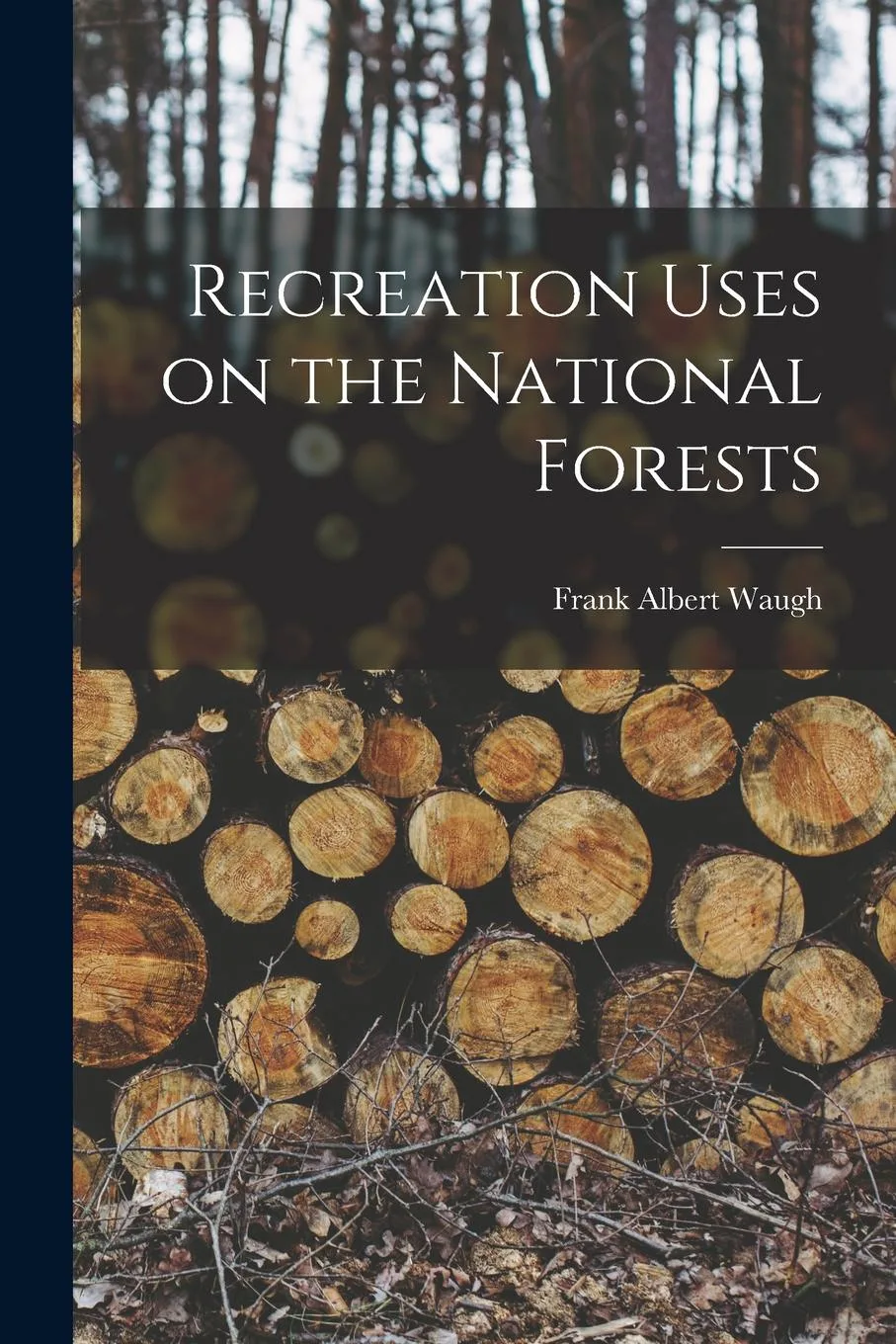Image resolution: width=896 pixels, height=1344 pixels.
Task: Click the top edge of the cover
Action: tap(445, 8)
